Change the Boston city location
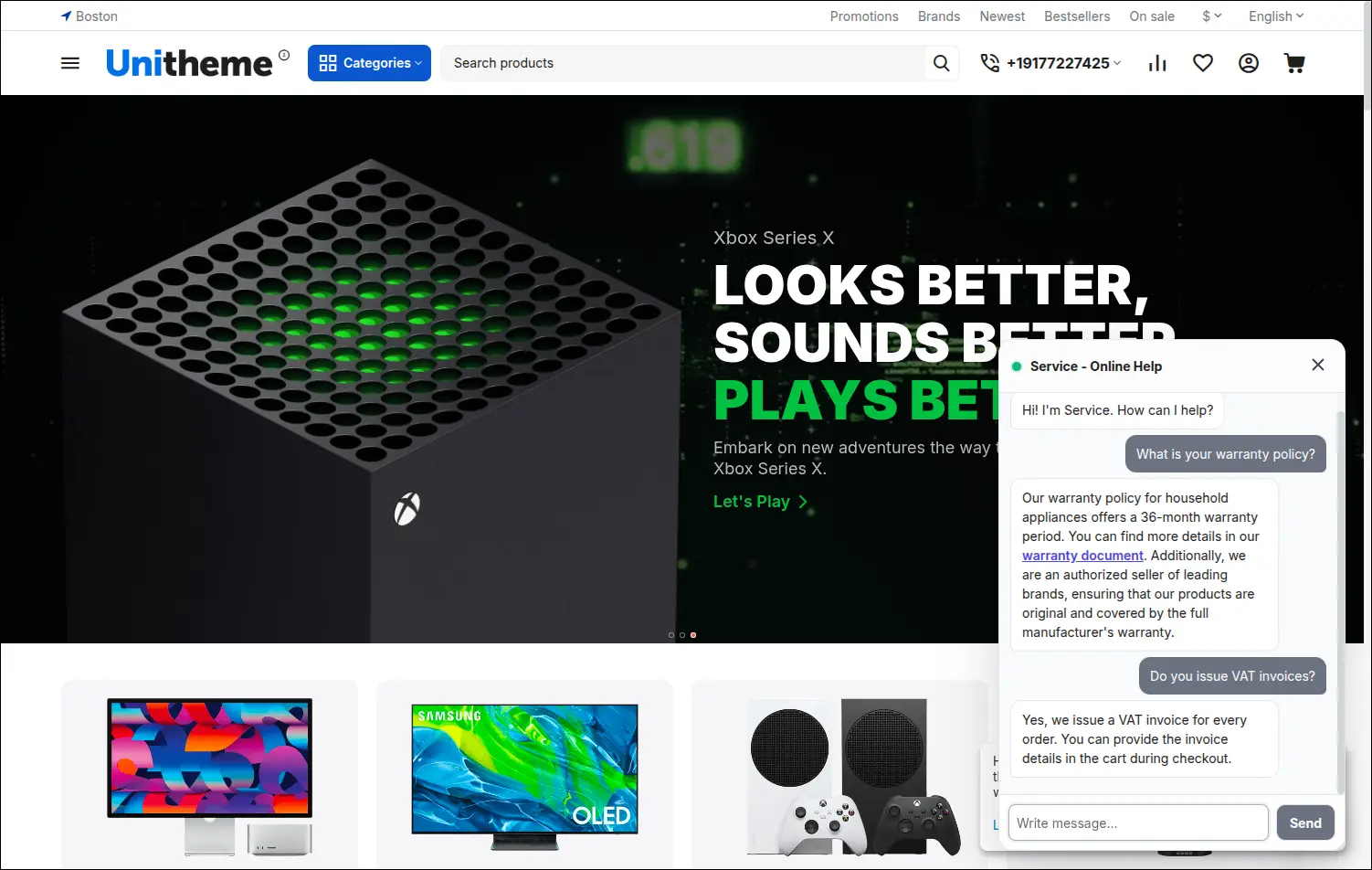The height and width of the screenshot is (870, 1372). [97, 16]
